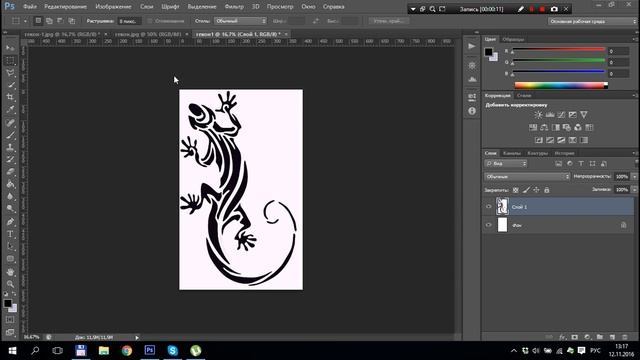Screen dimensions: 640x360
Task: Hide the Фон background layer
Action: pyautogui.click(x=489, y=225)
